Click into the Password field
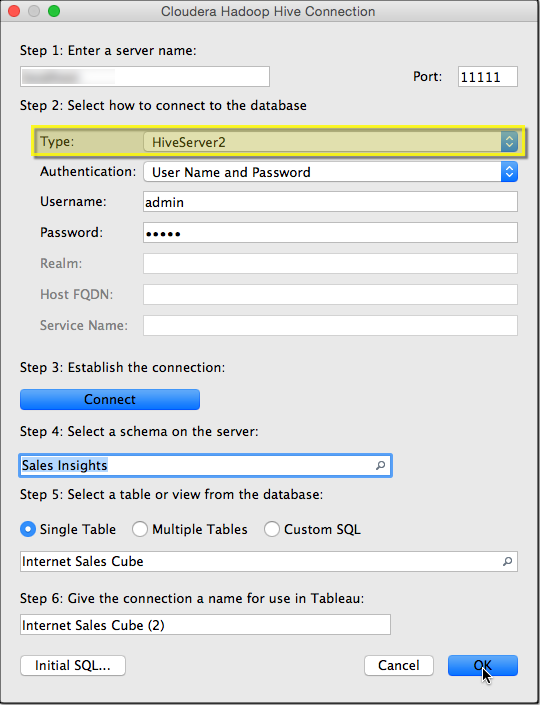This screenshot has height=705, width=540. 330,233
